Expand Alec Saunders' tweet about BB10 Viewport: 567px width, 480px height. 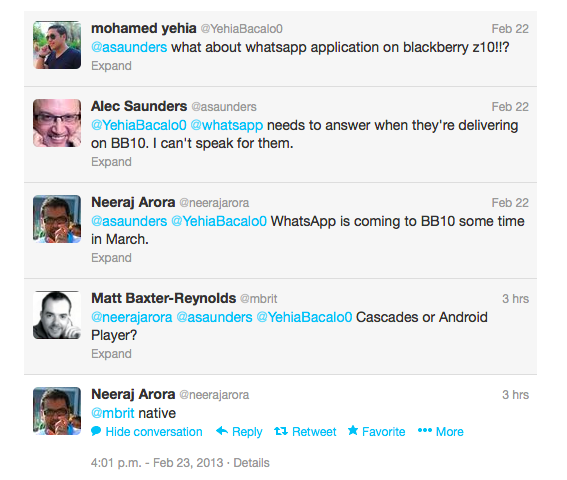click(111, 162)
